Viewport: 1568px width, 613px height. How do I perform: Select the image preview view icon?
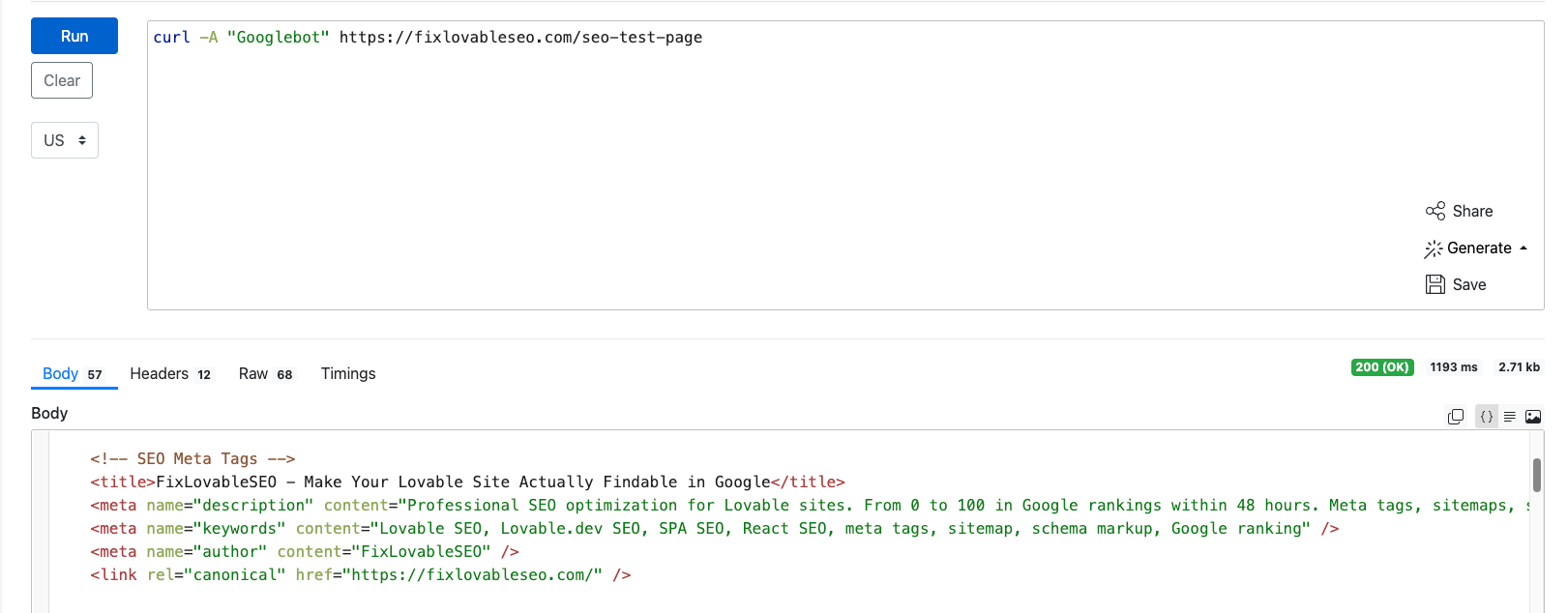click(x=1533, y=417)
